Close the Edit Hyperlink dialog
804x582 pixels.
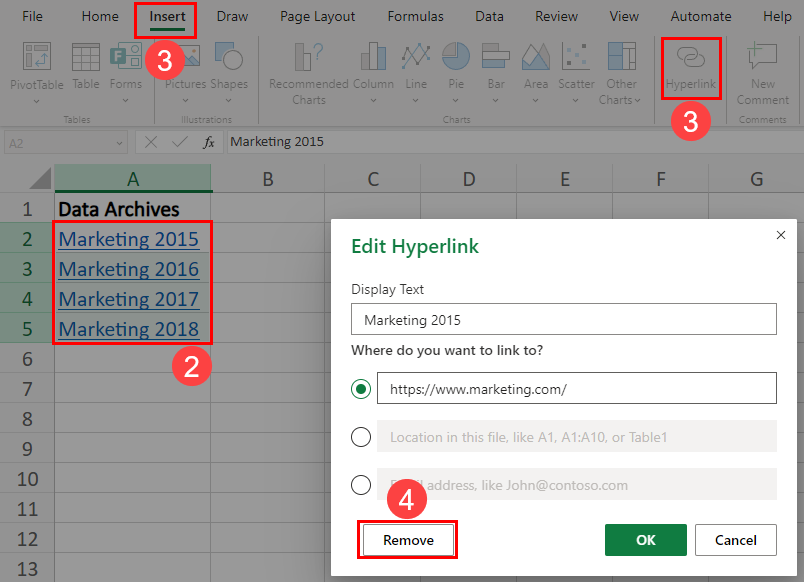pyautogui.click(x=780, y=235)
